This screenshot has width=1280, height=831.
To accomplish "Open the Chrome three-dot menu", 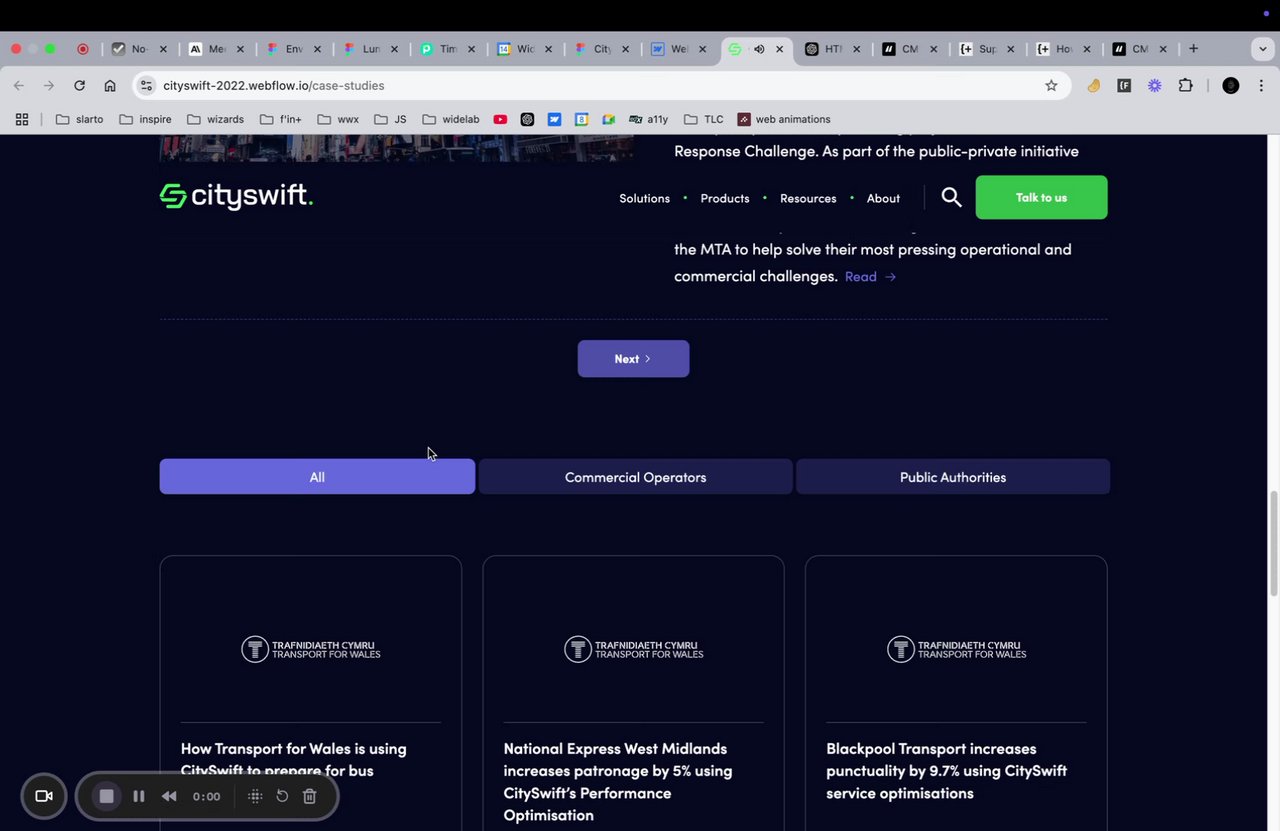I will tap(1261, 86).
